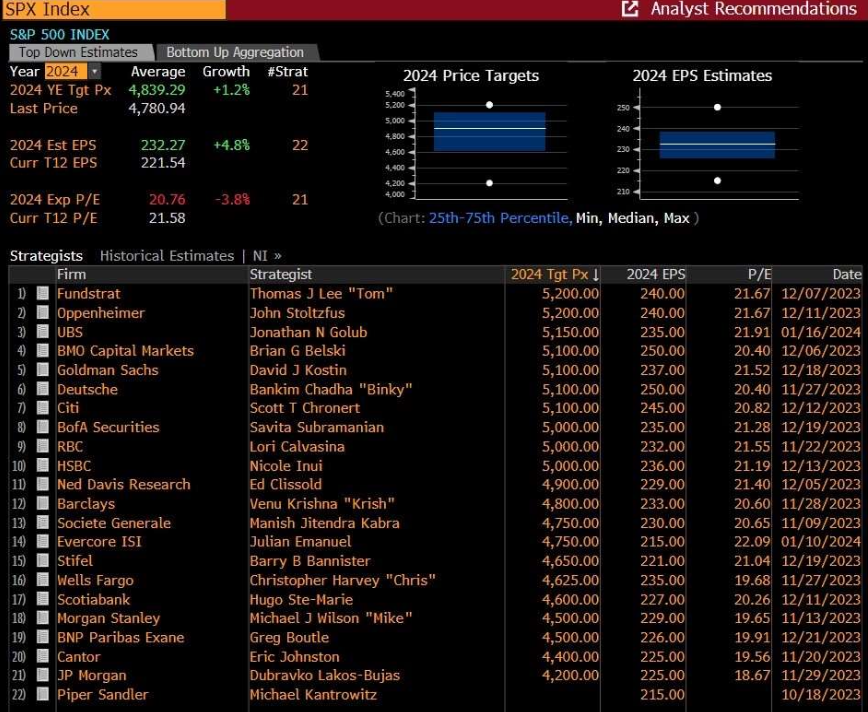Select strategist Thomas J Lee "Tom"
Viewport: 868px width, 712px height.
(x=321, y=293)
